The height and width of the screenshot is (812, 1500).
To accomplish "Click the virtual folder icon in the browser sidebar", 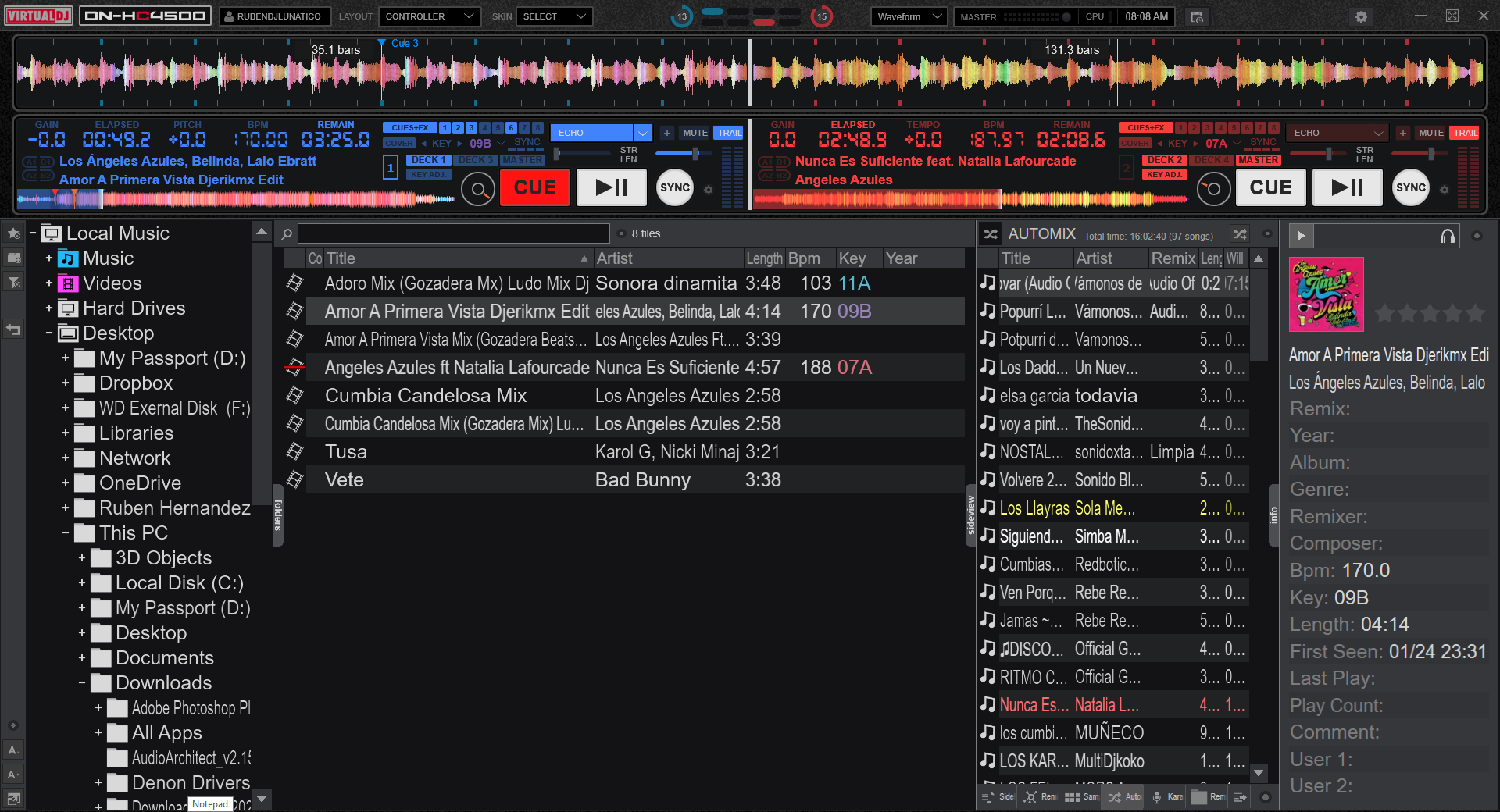I will point(14,258).
